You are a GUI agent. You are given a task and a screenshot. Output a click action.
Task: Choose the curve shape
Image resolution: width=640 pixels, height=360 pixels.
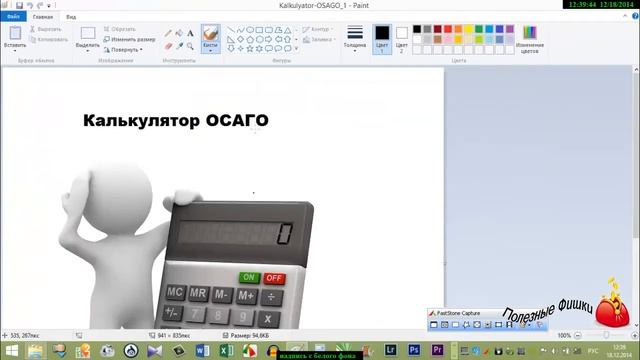(x=240, y=30)
